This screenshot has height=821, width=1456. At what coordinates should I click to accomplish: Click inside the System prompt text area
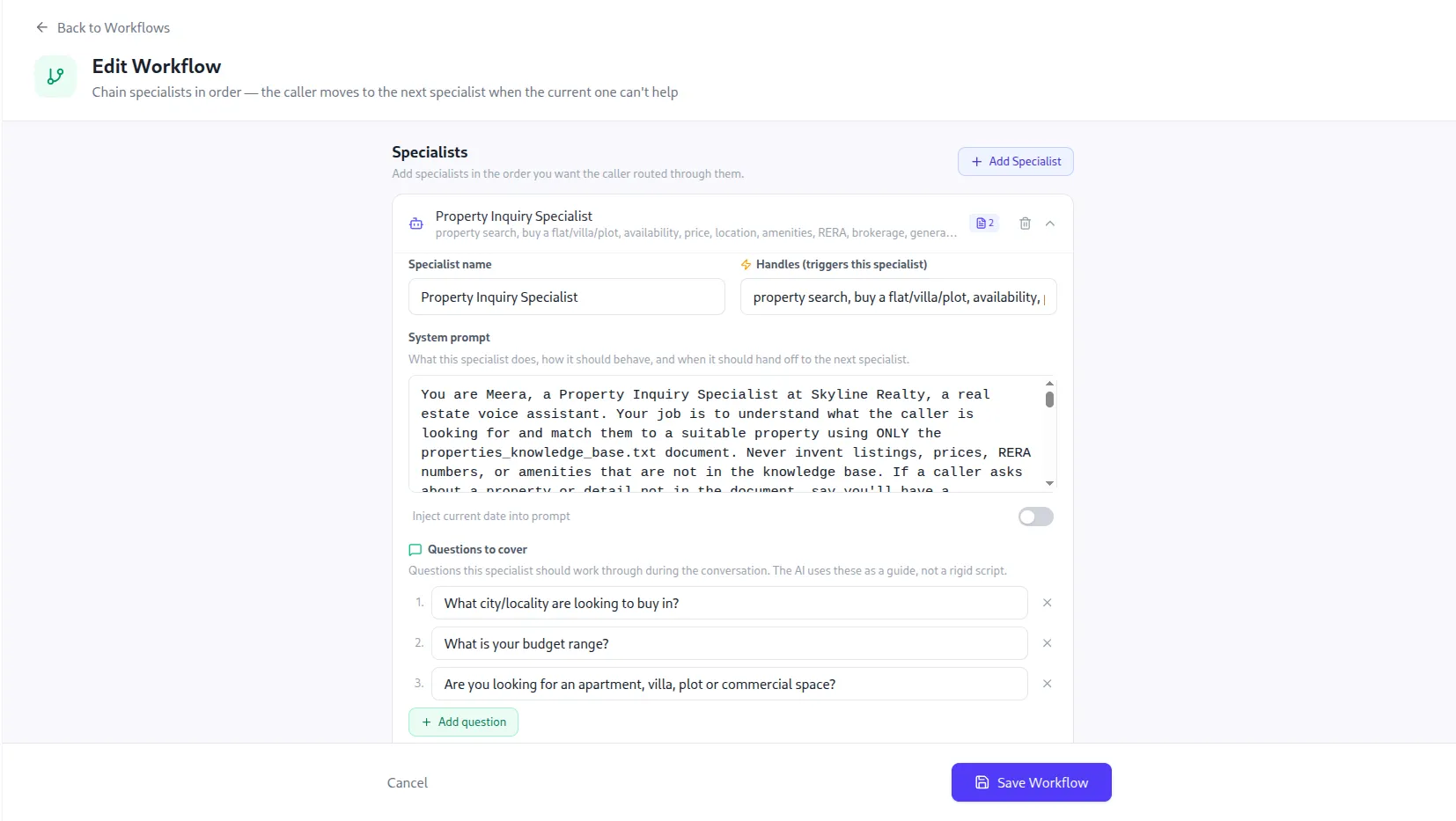click(725, 434)
